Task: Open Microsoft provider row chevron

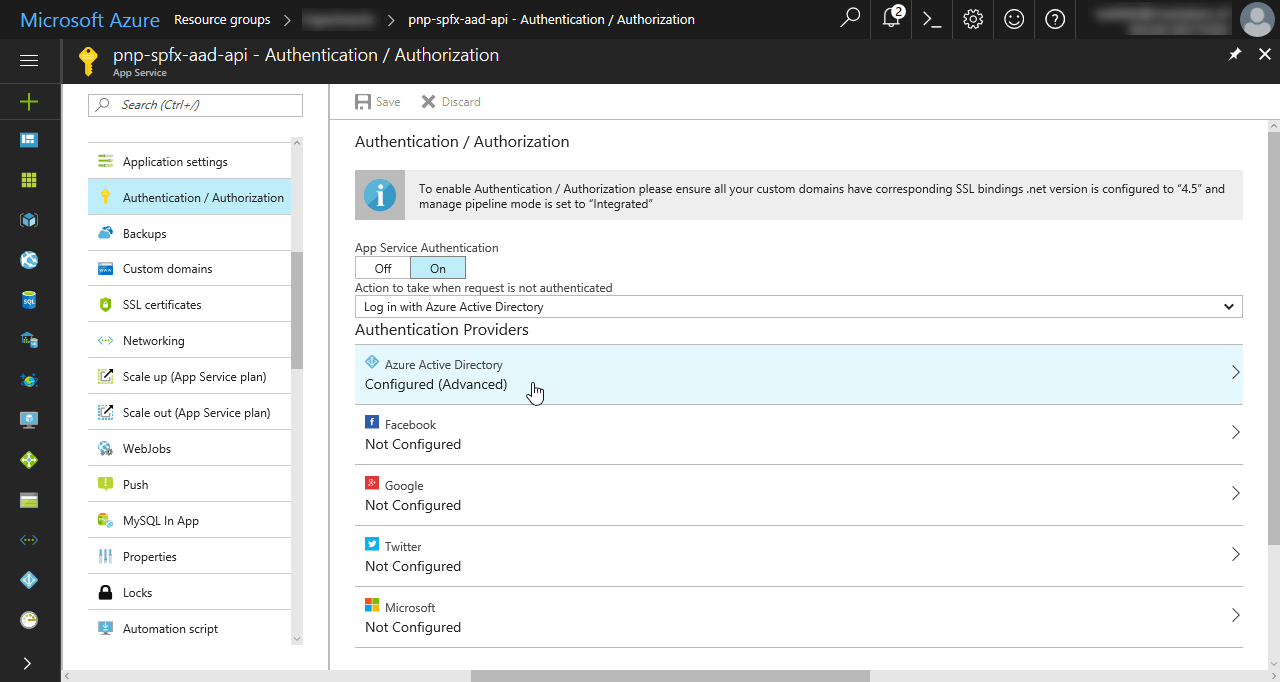Action: [x=1235, y=616]
